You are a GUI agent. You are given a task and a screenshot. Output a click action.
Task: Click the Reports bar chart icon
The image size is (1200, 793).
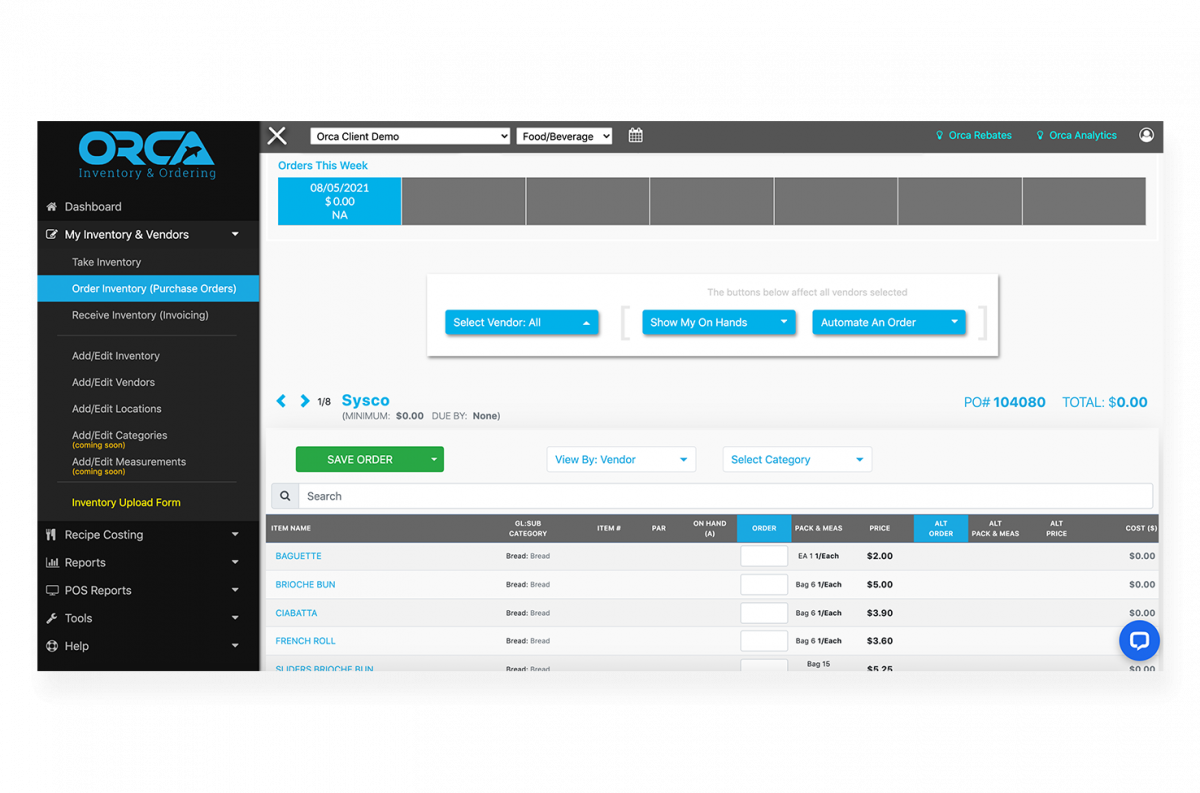[52, 563]
